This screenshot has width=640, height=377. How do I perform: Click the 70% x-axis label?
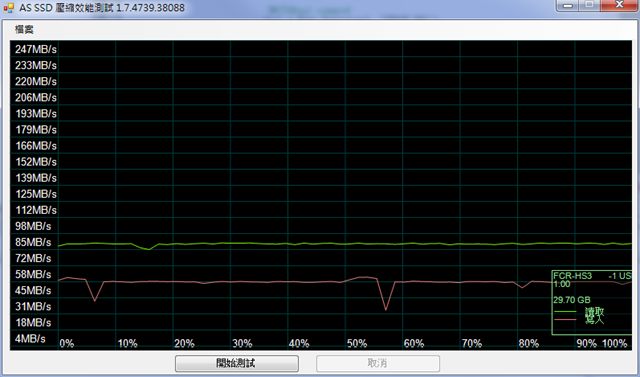pyautogui.click(x=472, y=344)
